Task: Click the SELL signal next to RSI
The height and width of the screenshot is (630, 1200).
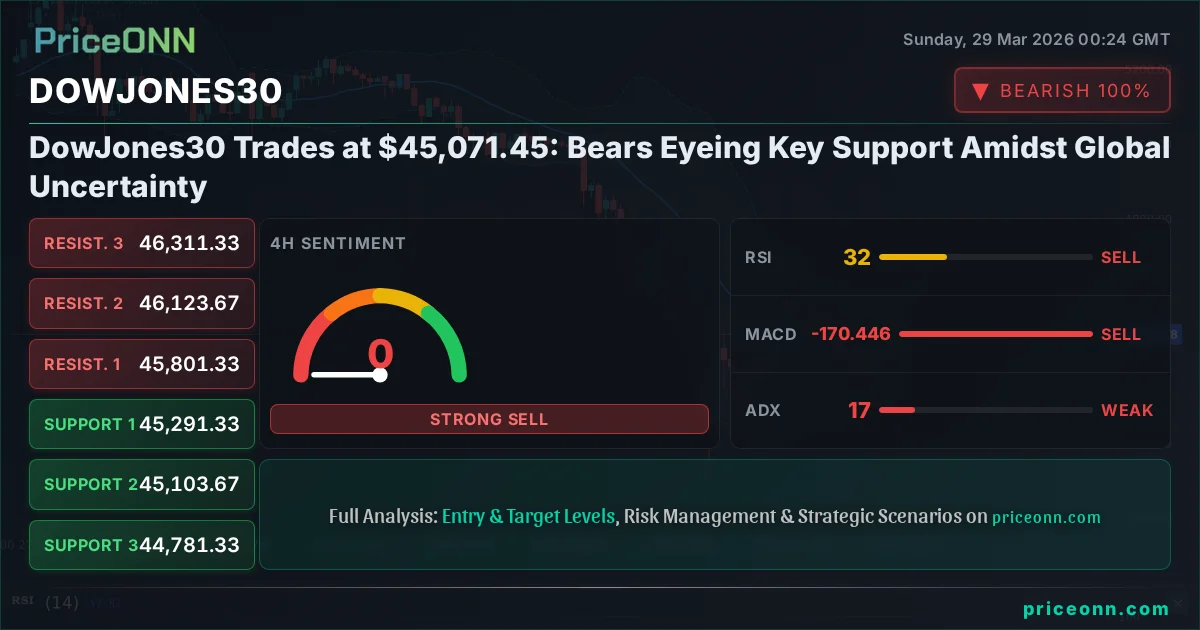Action: click(x=1122, y=257)
